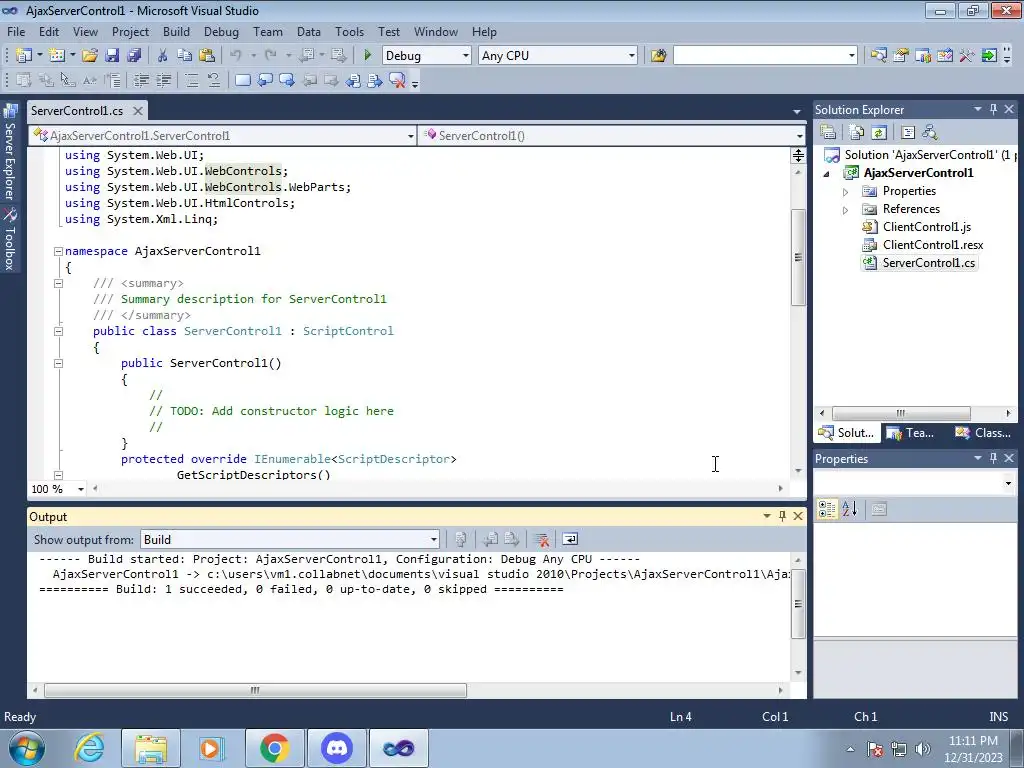Open the Tools menu
Image resolution: width=1024 pixels, height=768 pixels.
coord(349,31)
